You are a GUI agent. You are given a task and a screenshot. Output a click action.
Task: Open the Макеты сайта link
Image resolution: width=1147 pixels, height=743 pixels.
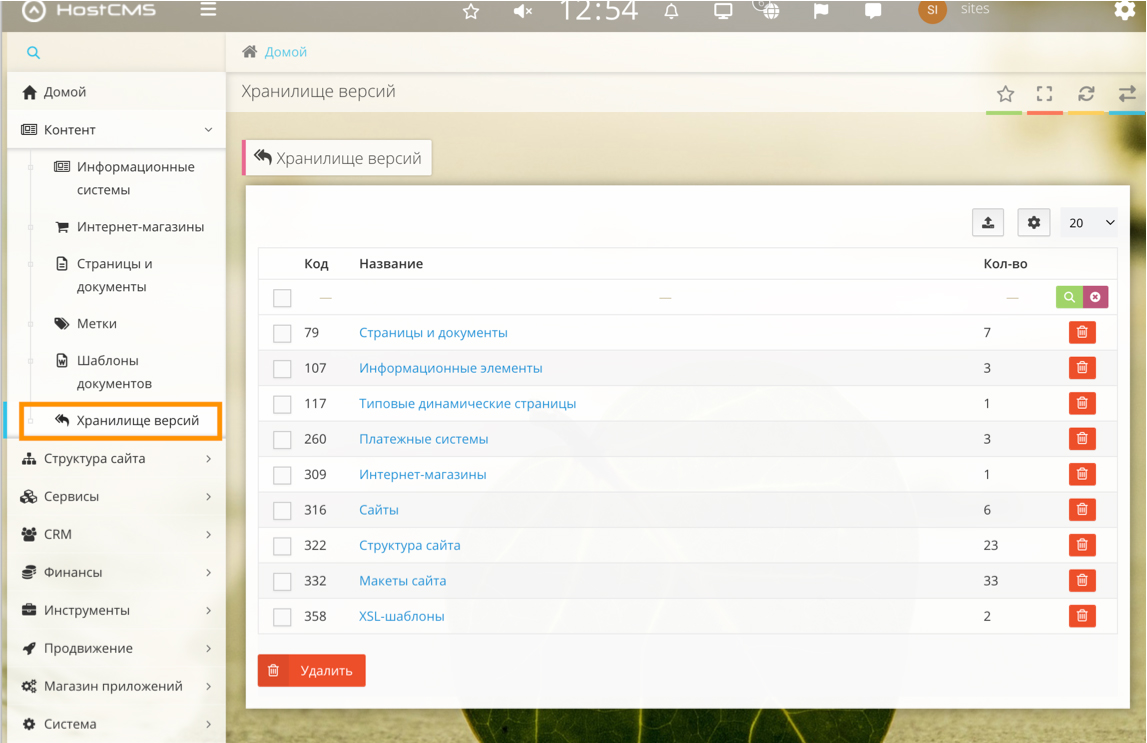402,581
